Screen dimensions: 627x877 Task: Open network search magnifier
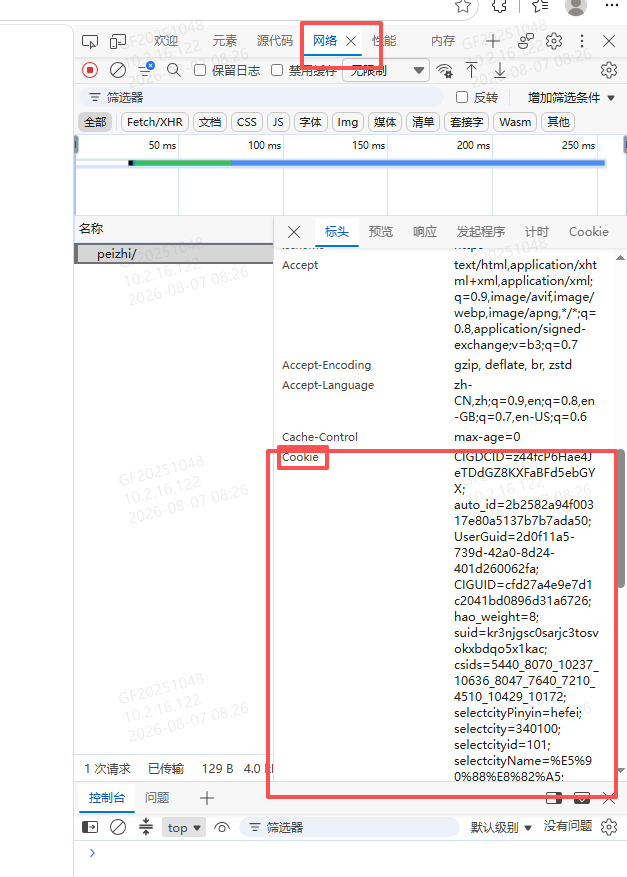(x=174, y=70)
